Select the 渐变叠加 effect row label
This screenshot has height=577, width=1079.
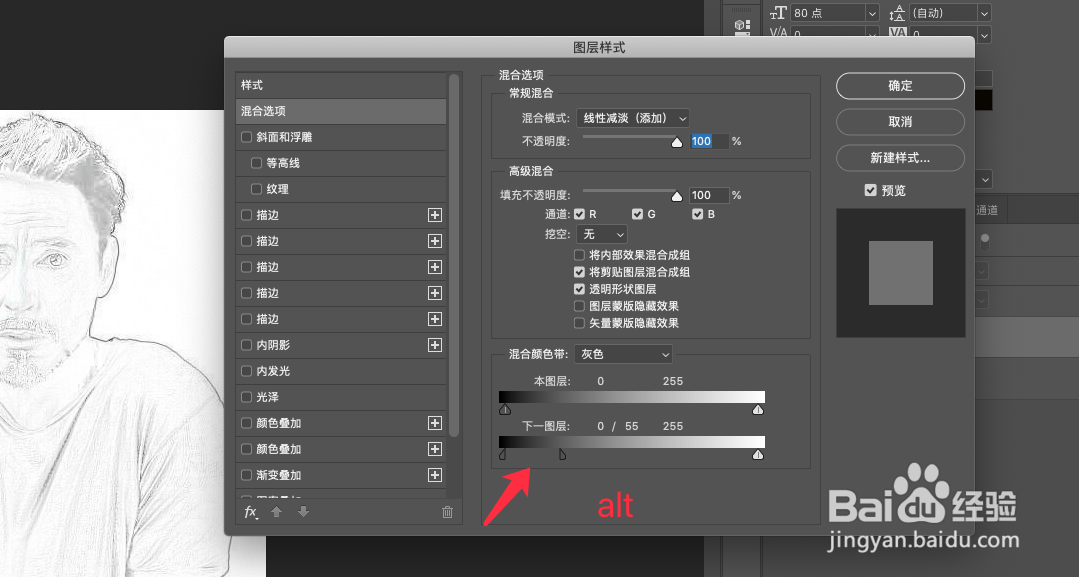tap(279, 475)
